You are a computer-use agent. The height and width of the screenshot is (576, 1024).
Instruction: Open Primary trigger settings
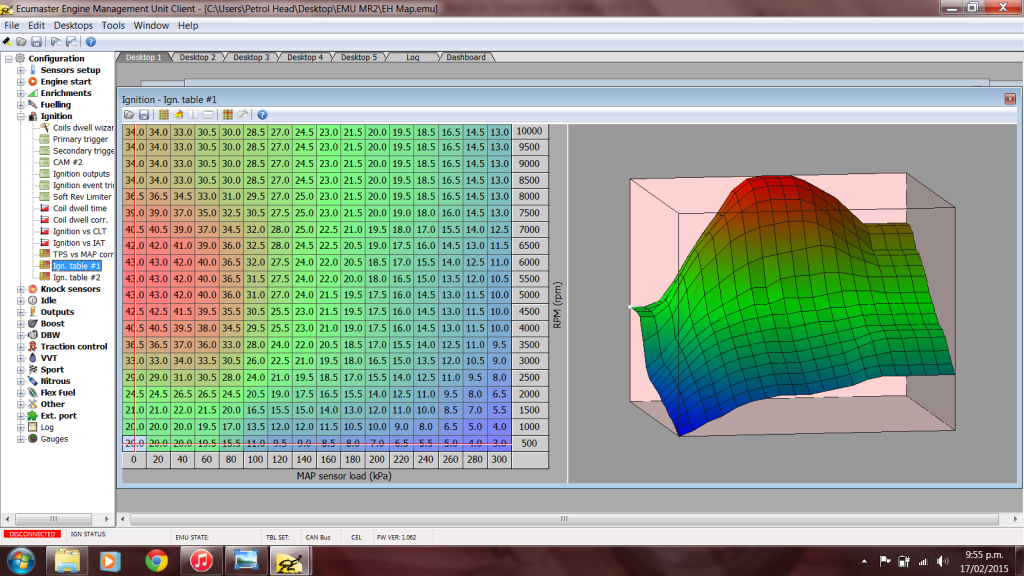click(x=80, y=139)
